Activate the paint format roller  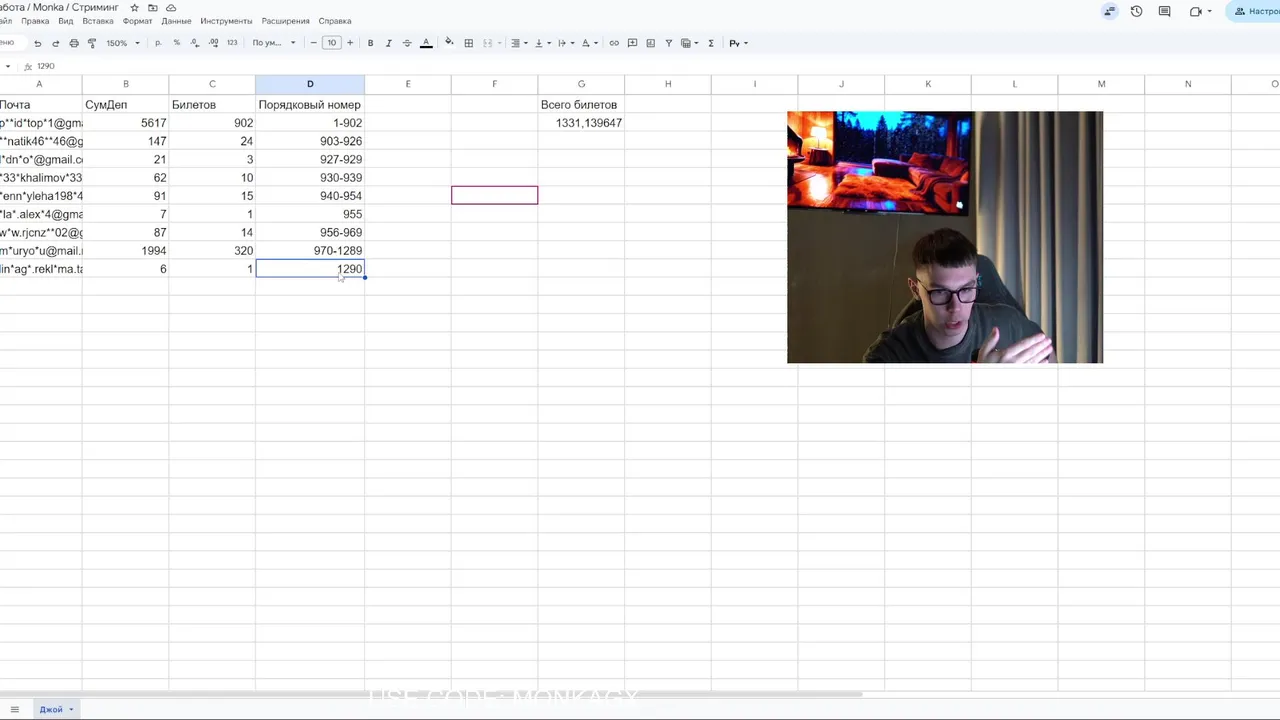click(91, 43)
